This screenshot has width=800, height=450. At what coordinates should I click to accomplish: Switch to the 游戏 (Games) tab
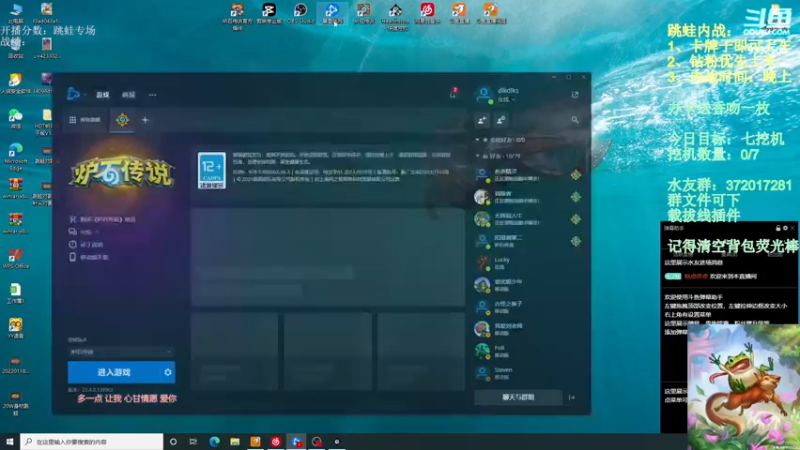(x=103, y=95)
